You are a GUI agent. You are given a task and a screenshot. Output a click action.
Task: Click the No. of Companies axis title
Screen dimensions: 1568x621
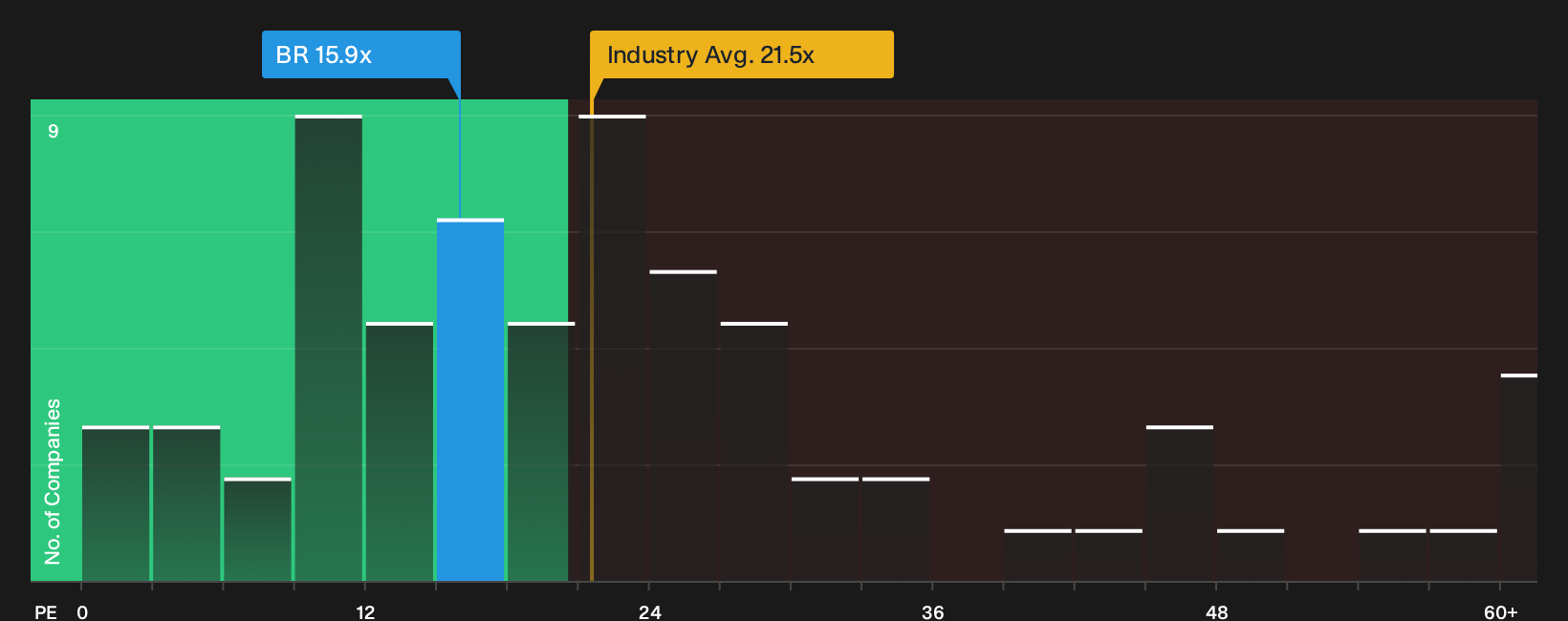(53, 482)
